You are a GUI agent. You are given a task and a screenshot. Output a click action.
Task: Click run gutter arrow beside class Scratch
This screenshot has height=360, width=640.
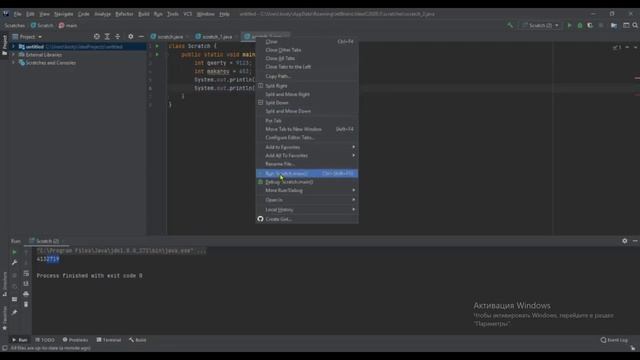click(x=157, y=46)
